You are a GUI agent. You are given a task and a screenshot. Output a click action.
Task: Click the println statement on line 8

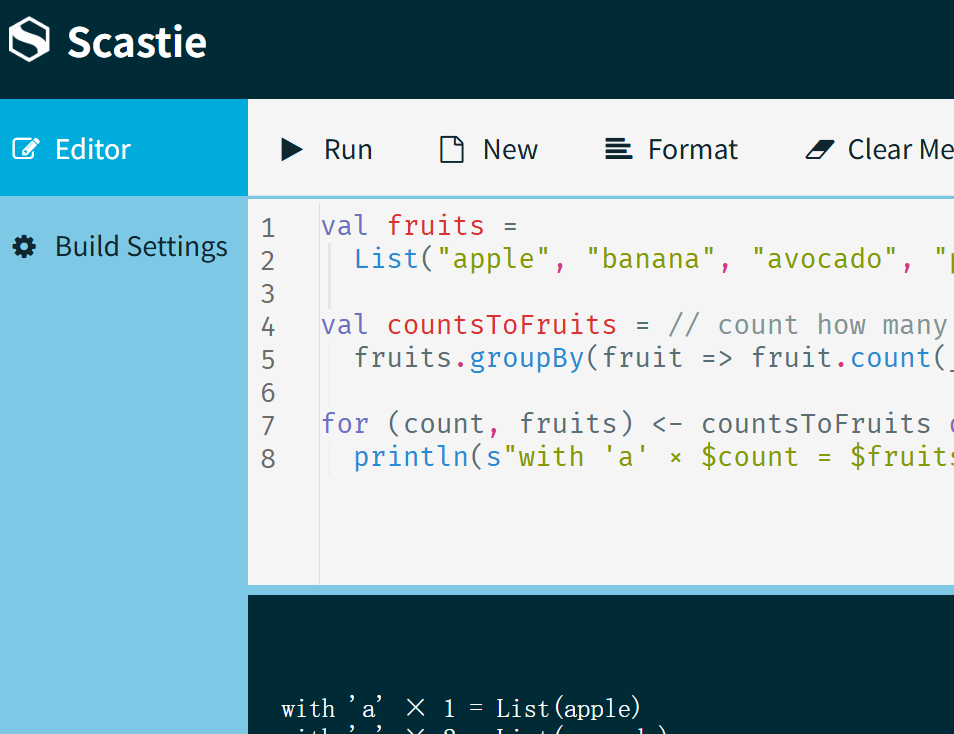(410, 456)
